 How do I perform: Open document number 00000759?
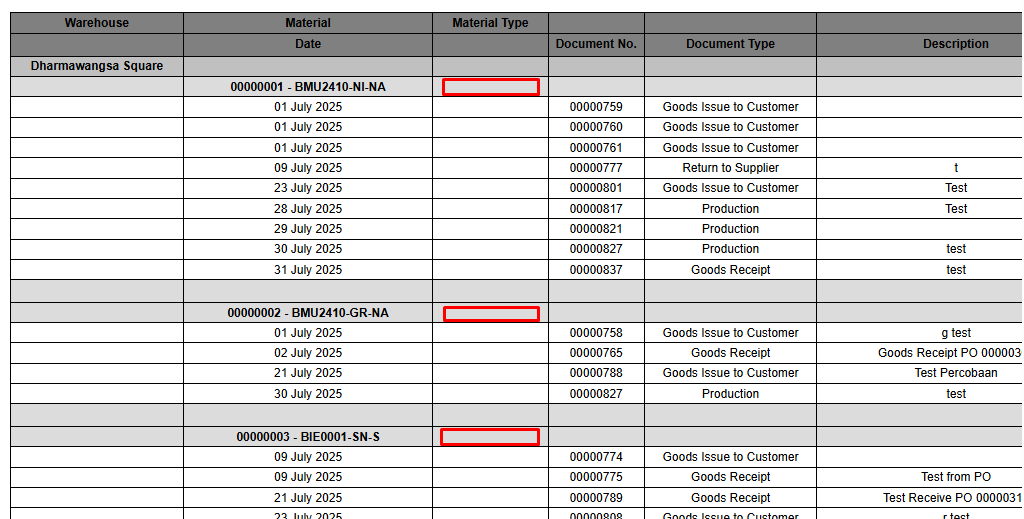pos(596,107)
